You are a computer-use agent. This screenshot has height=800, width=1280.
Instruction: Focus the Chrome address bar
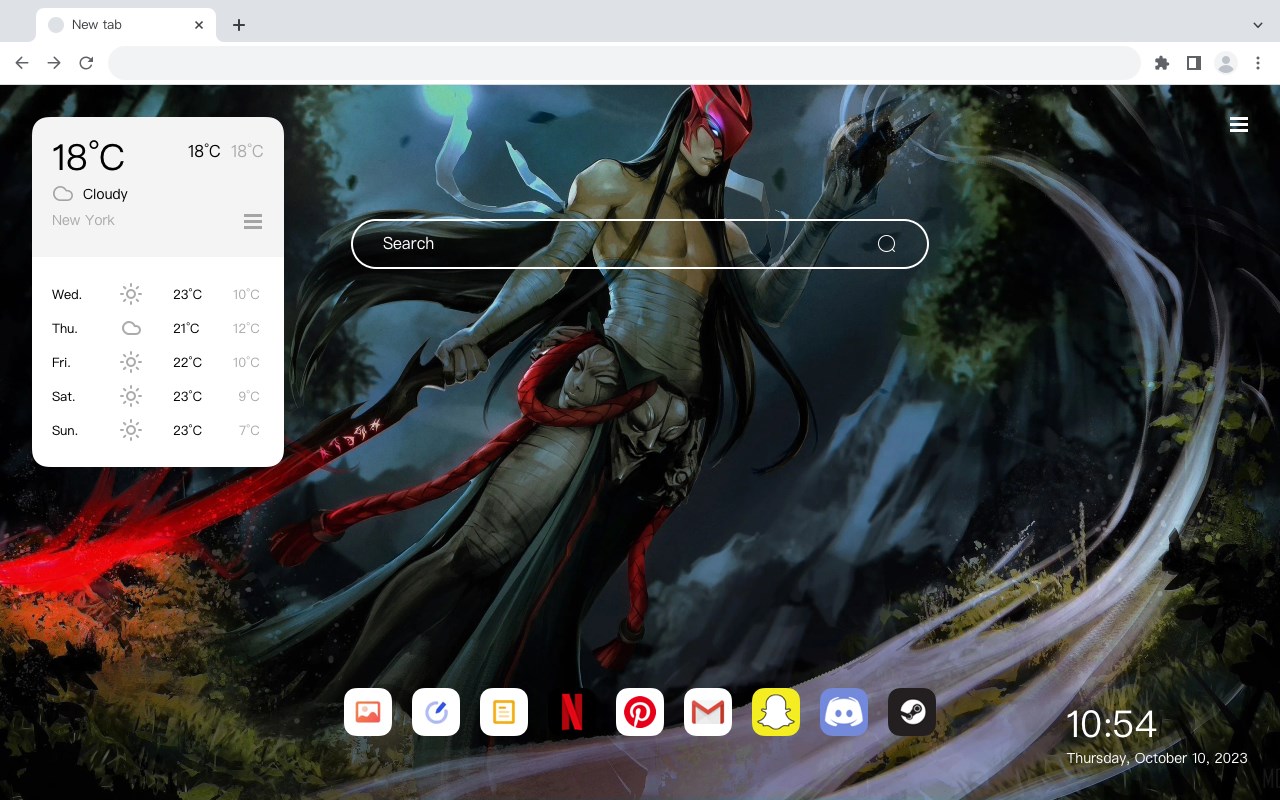pyautogui.click(x=624, y=63)
